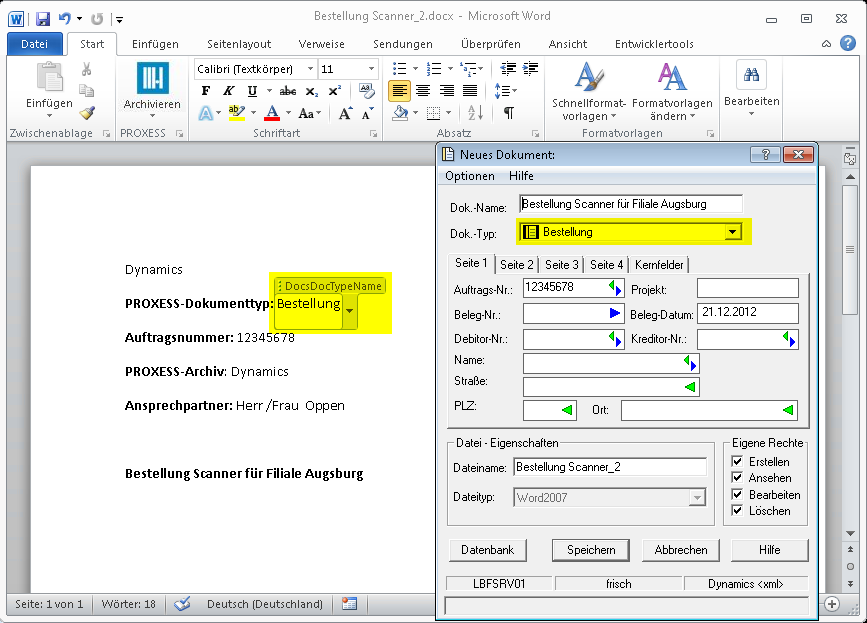Click the Datenbank button

(x=488, y=550)
